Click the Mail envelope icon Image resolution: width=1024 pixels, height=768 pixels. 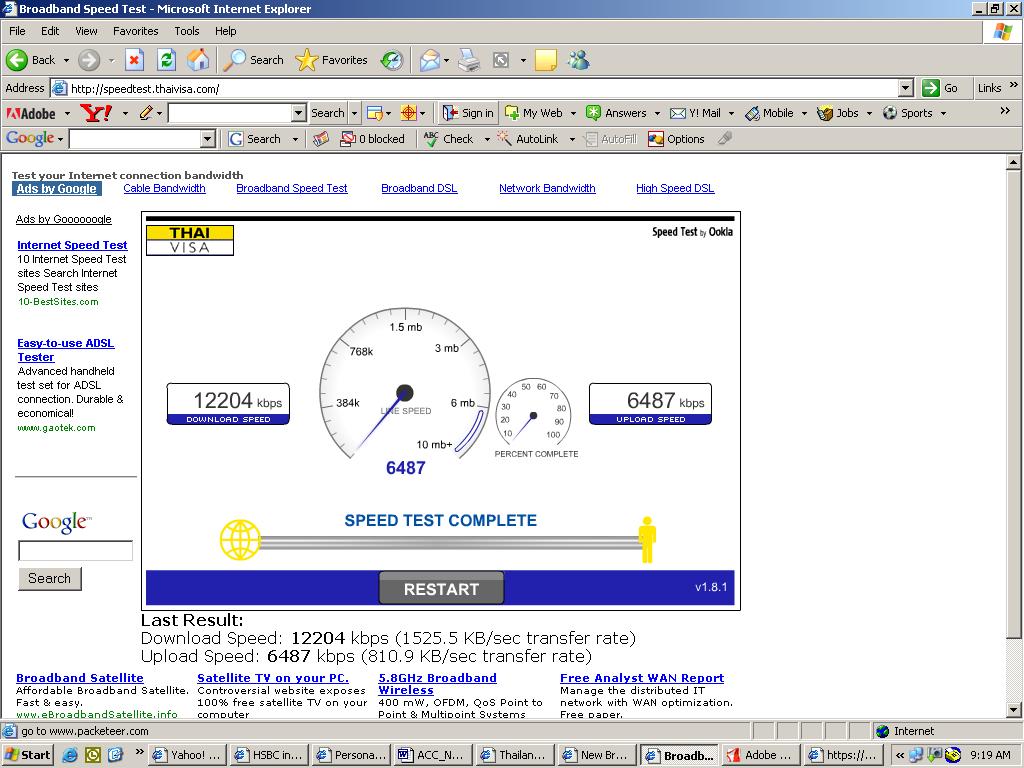click(x=430, y=60)
